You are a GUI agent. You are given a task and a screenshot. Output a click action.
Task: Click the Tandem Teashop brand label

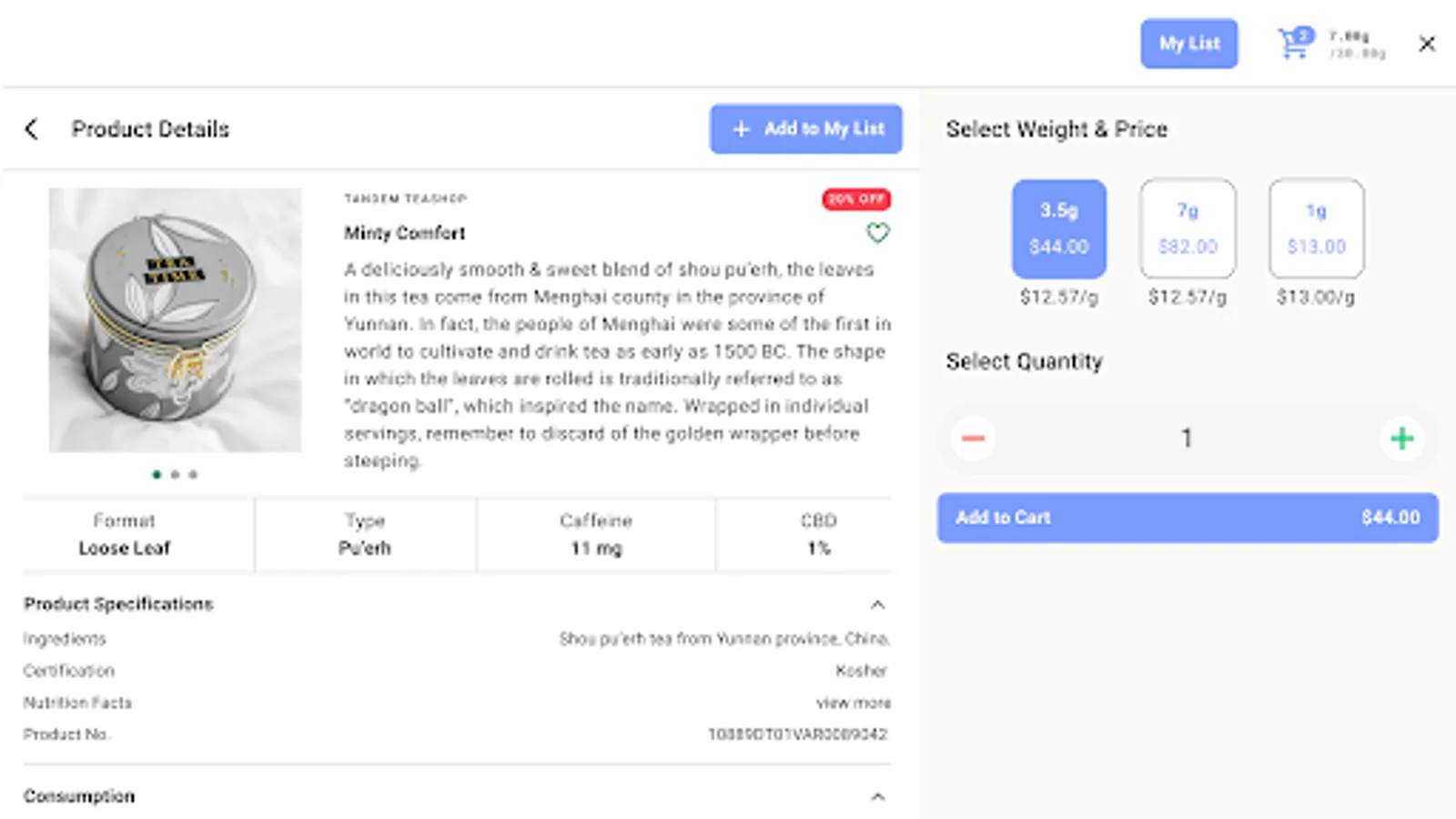(405, 198)
